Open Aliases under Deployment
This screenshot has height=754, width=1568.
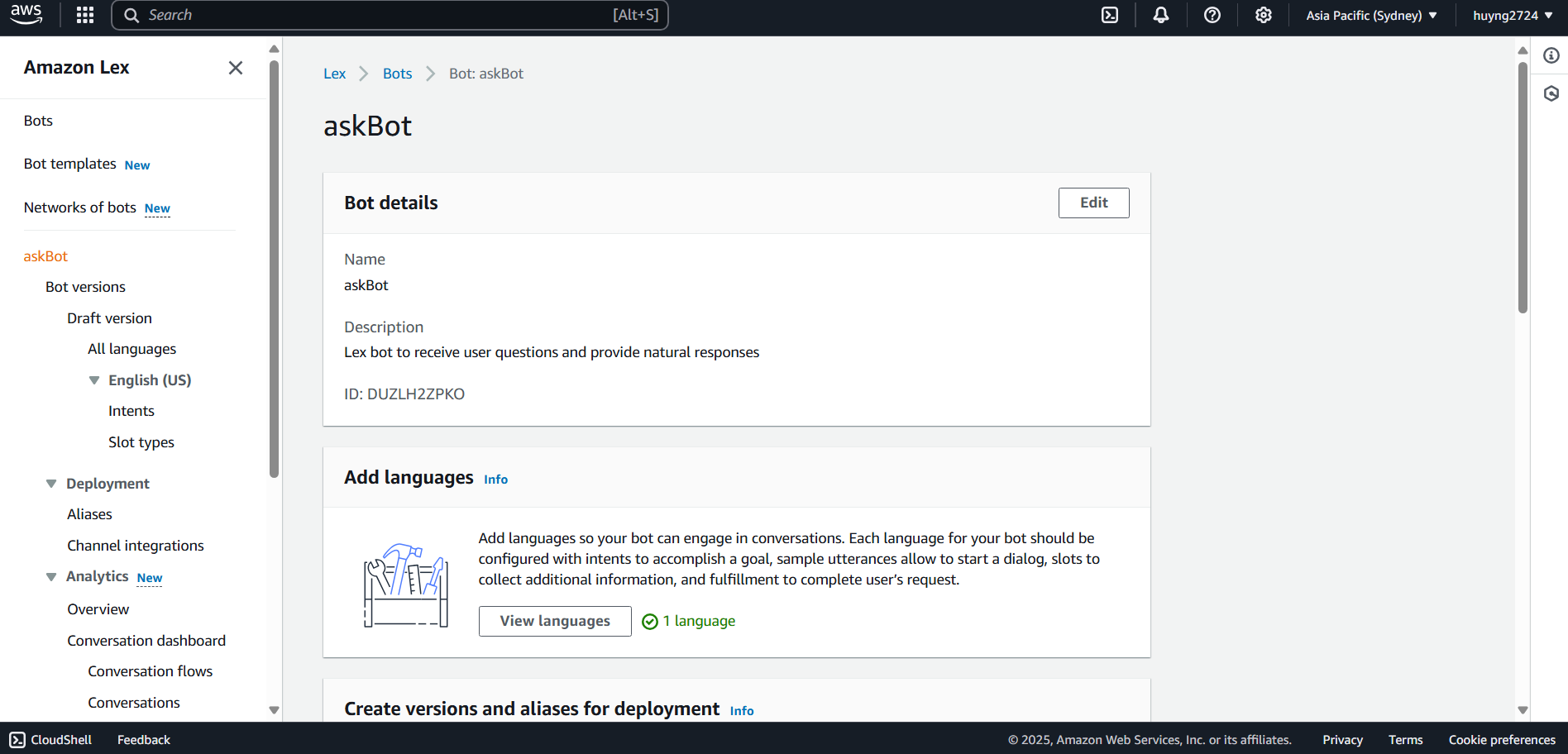click(x=89, y=514)
